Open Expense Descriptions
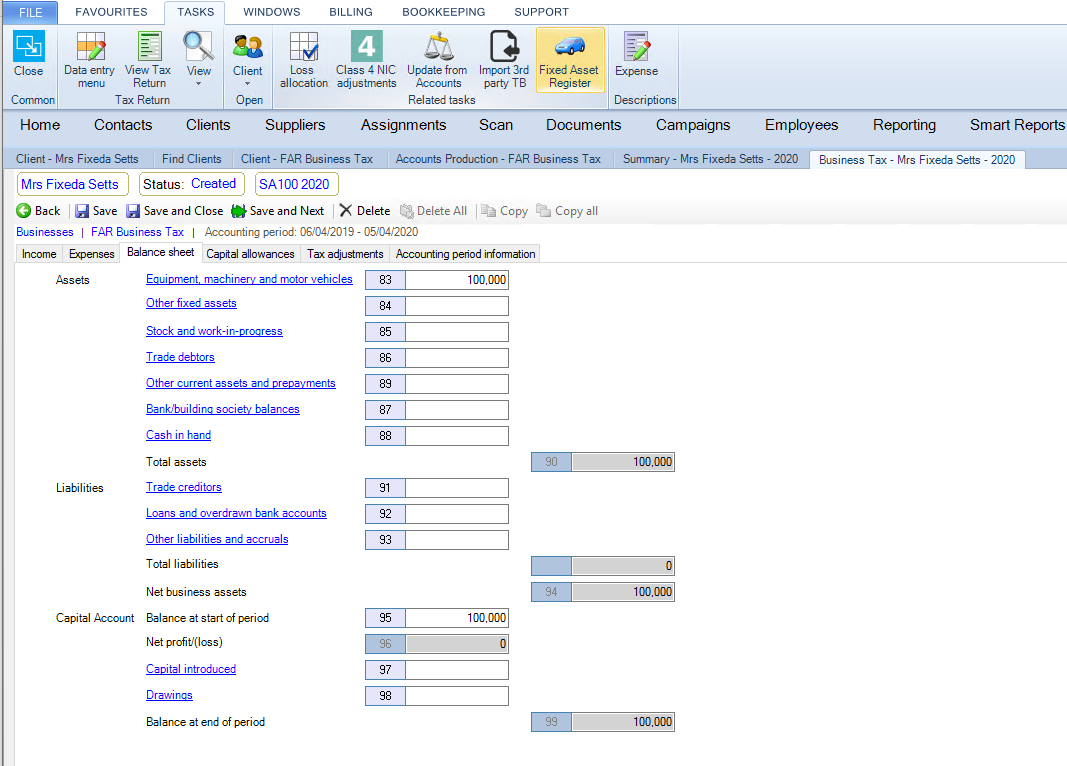Viewport: 1067px width, 766px height. (636, 54)
